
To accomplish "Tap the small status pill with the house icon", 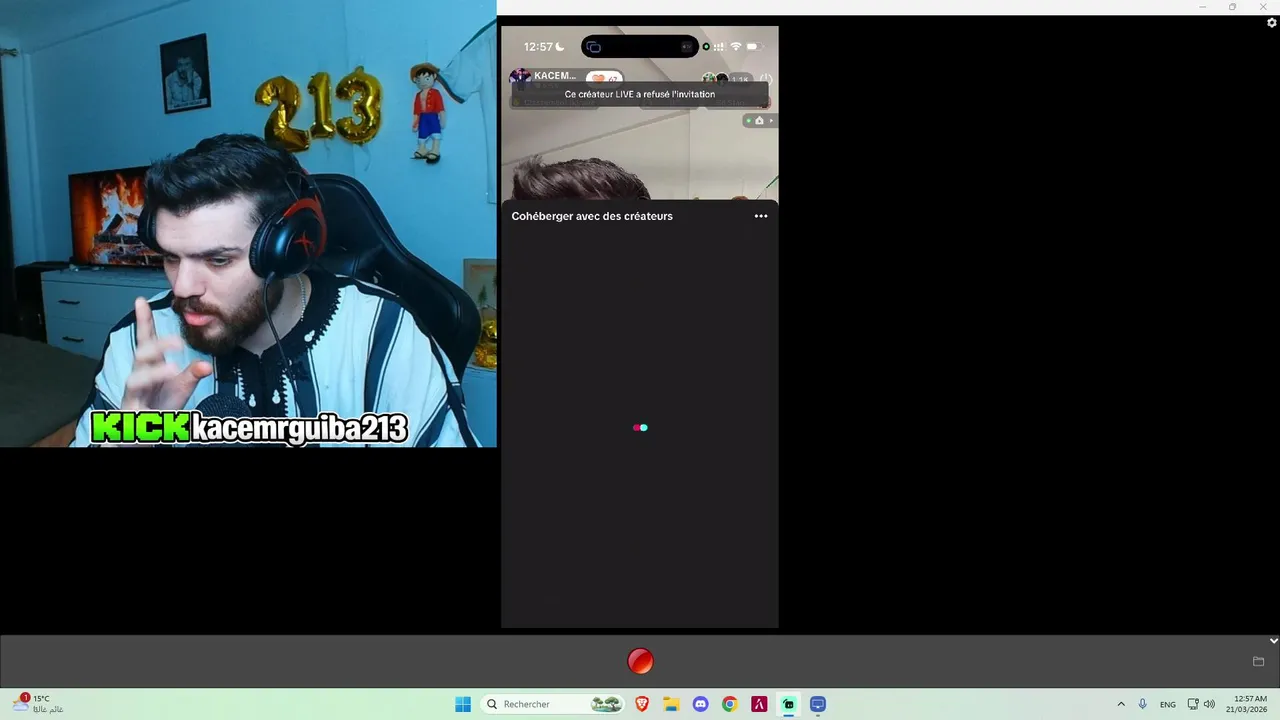I will pyautogui.click(x=759, y=120).
